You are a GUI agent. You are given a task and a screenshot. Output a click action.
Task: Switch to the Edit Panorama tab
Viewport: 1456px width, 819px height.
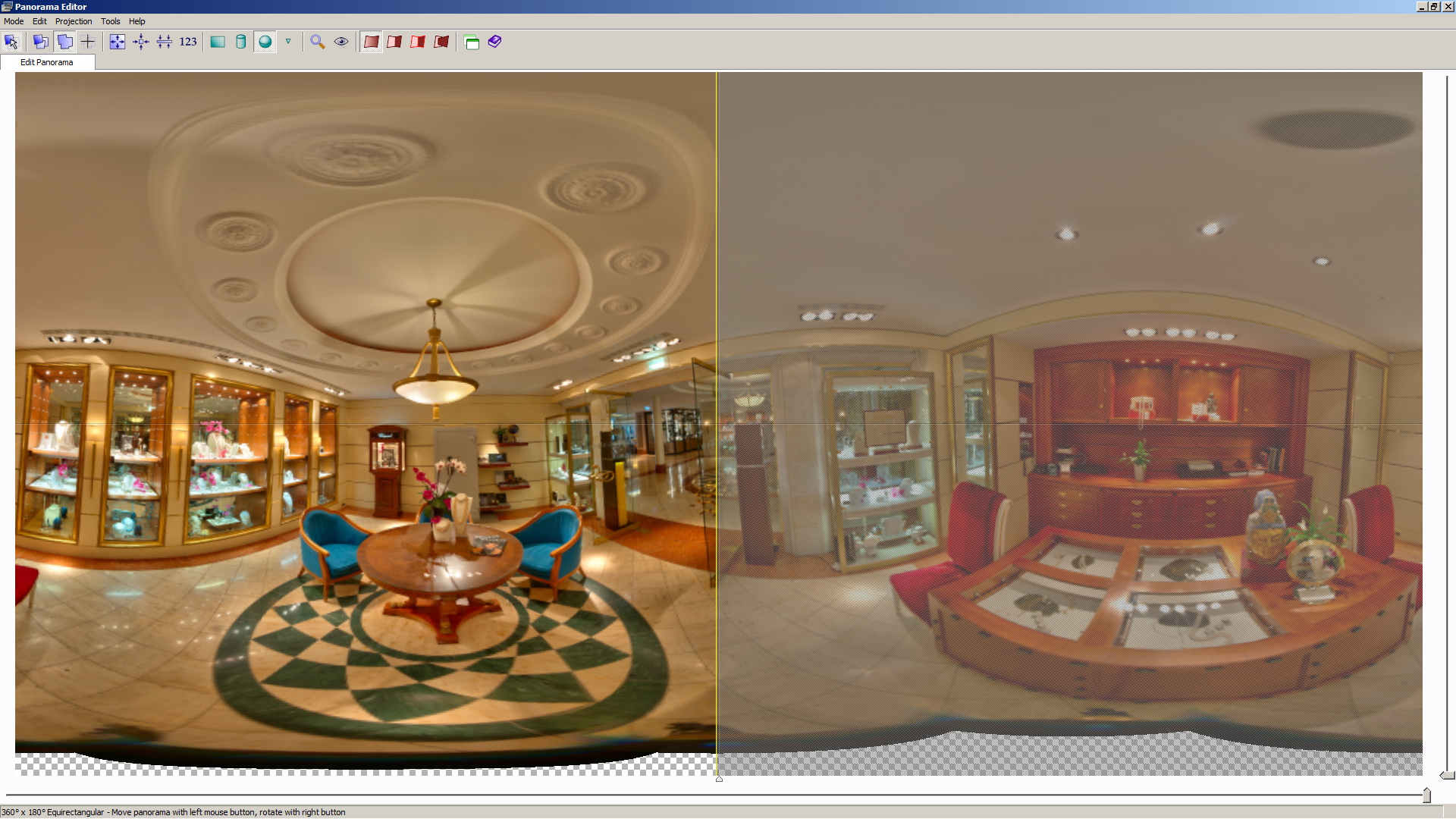pos(47,62)
